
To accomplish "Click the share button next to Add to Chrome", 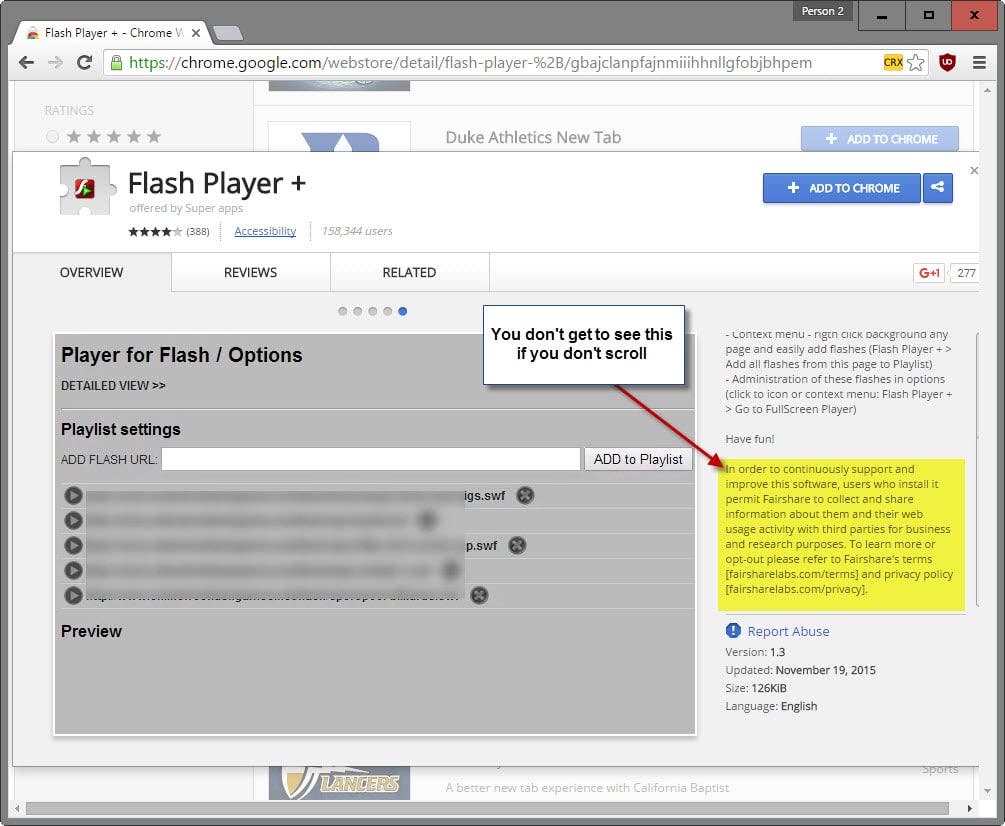I will pyautogui.click(x=938, y=188).
